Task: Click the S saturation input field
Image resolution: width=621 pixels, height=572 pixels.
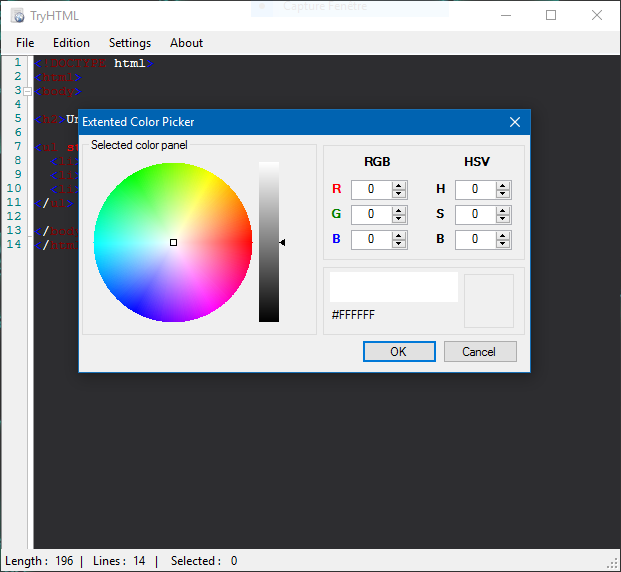Action: [475, 214]
